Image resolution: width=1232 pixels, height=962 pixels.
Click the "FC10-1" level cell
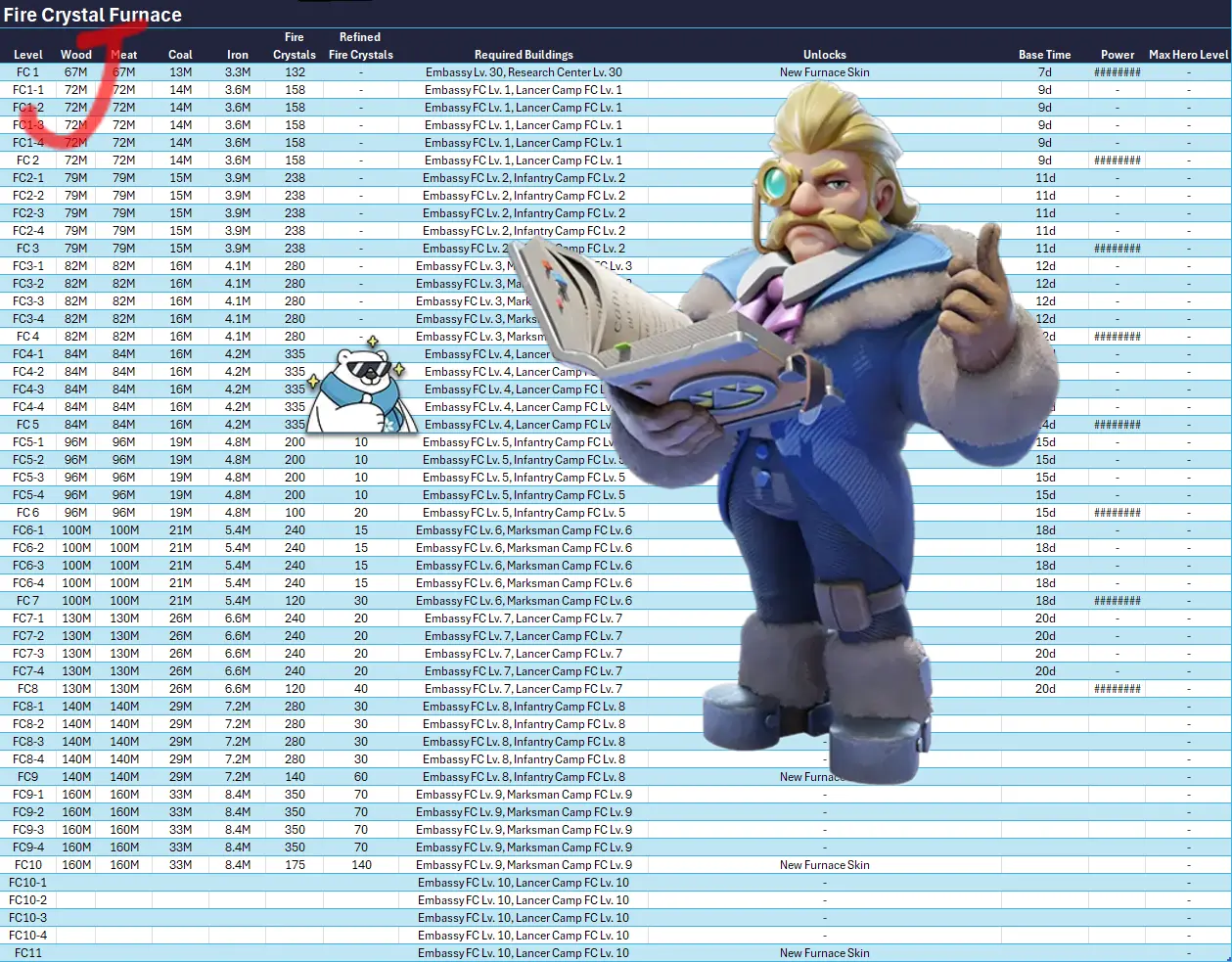28,883
